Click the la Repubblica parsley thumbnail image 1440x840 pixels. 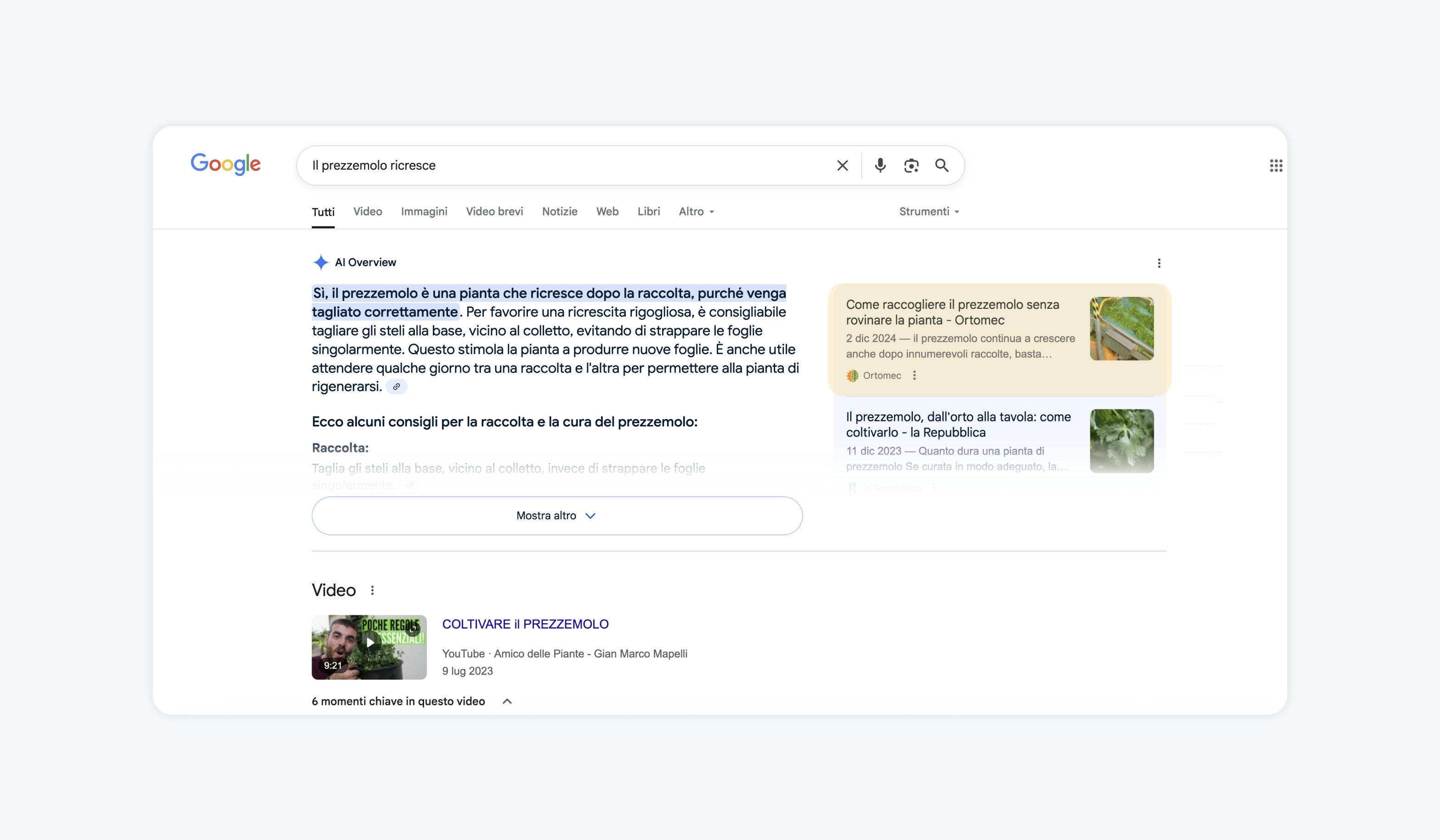1122,441
